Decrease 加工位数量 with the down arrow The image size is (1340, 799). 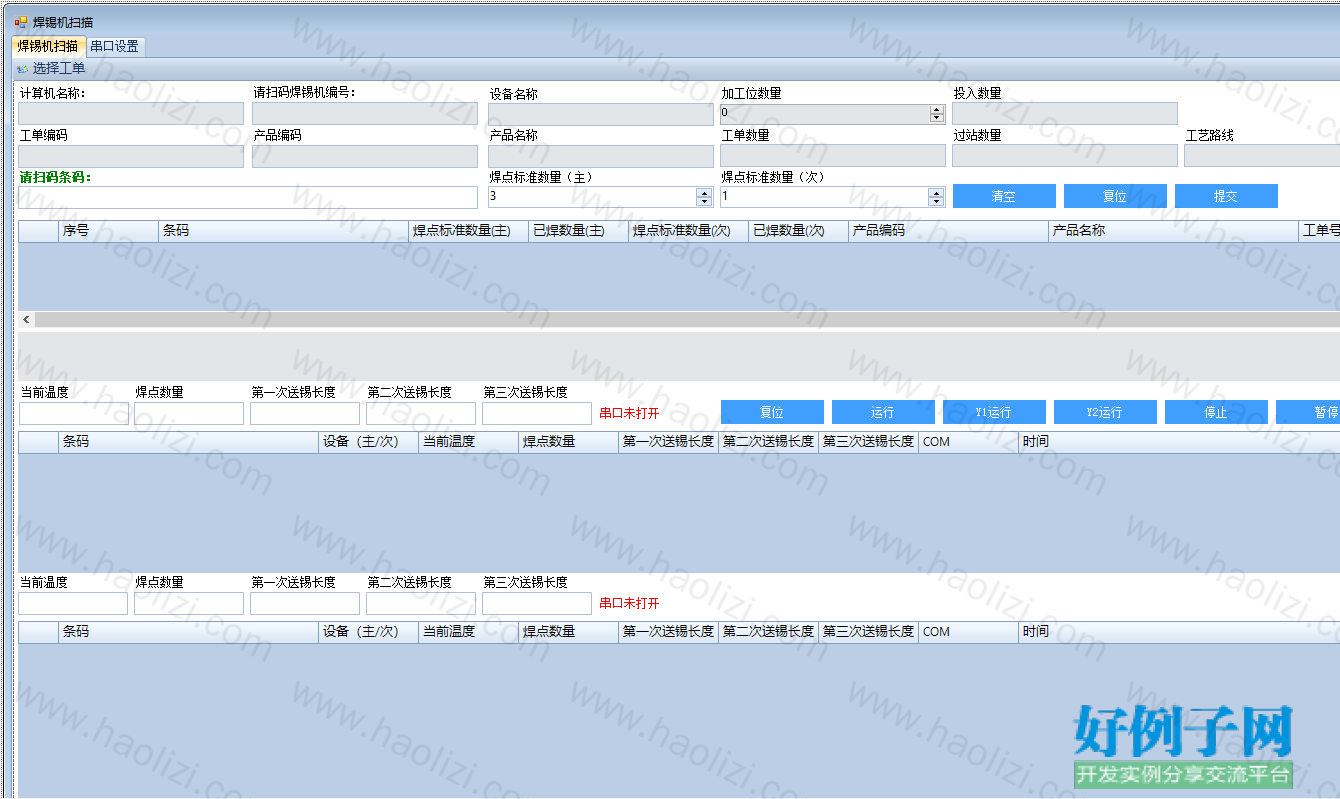pyautogui.click(x=937, y=119)
